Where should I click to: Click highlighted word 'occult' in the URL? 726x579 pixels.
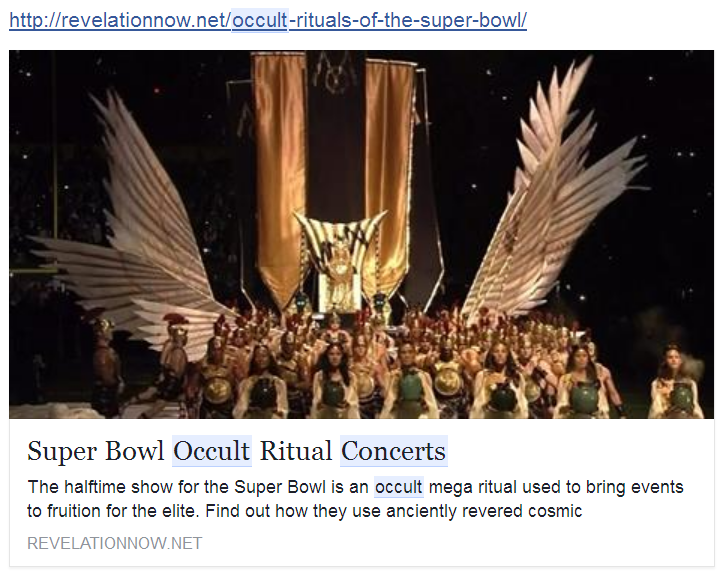point(260,20)
